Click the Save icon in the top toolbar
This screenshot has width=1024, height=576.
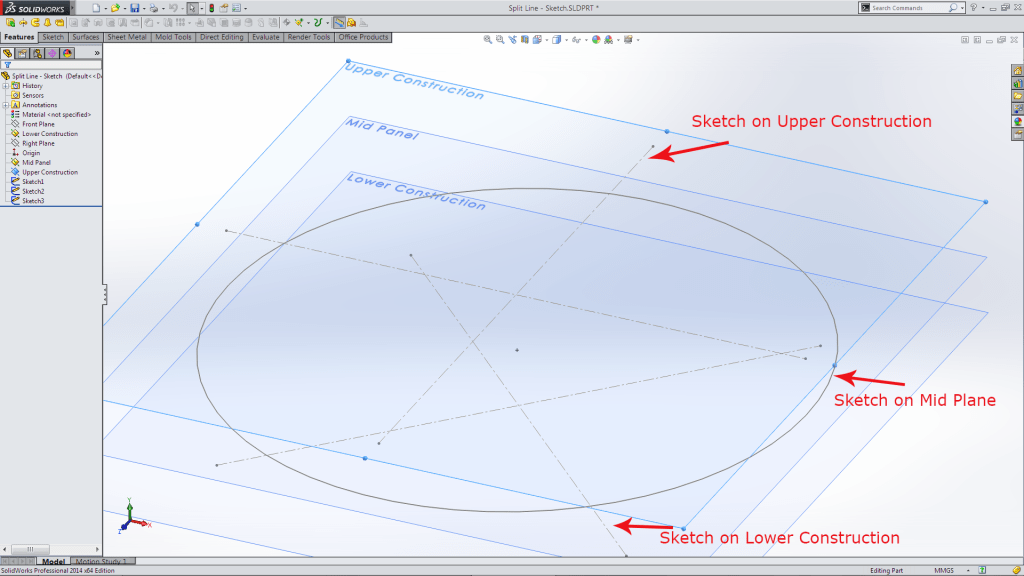(x=134, y=8)
